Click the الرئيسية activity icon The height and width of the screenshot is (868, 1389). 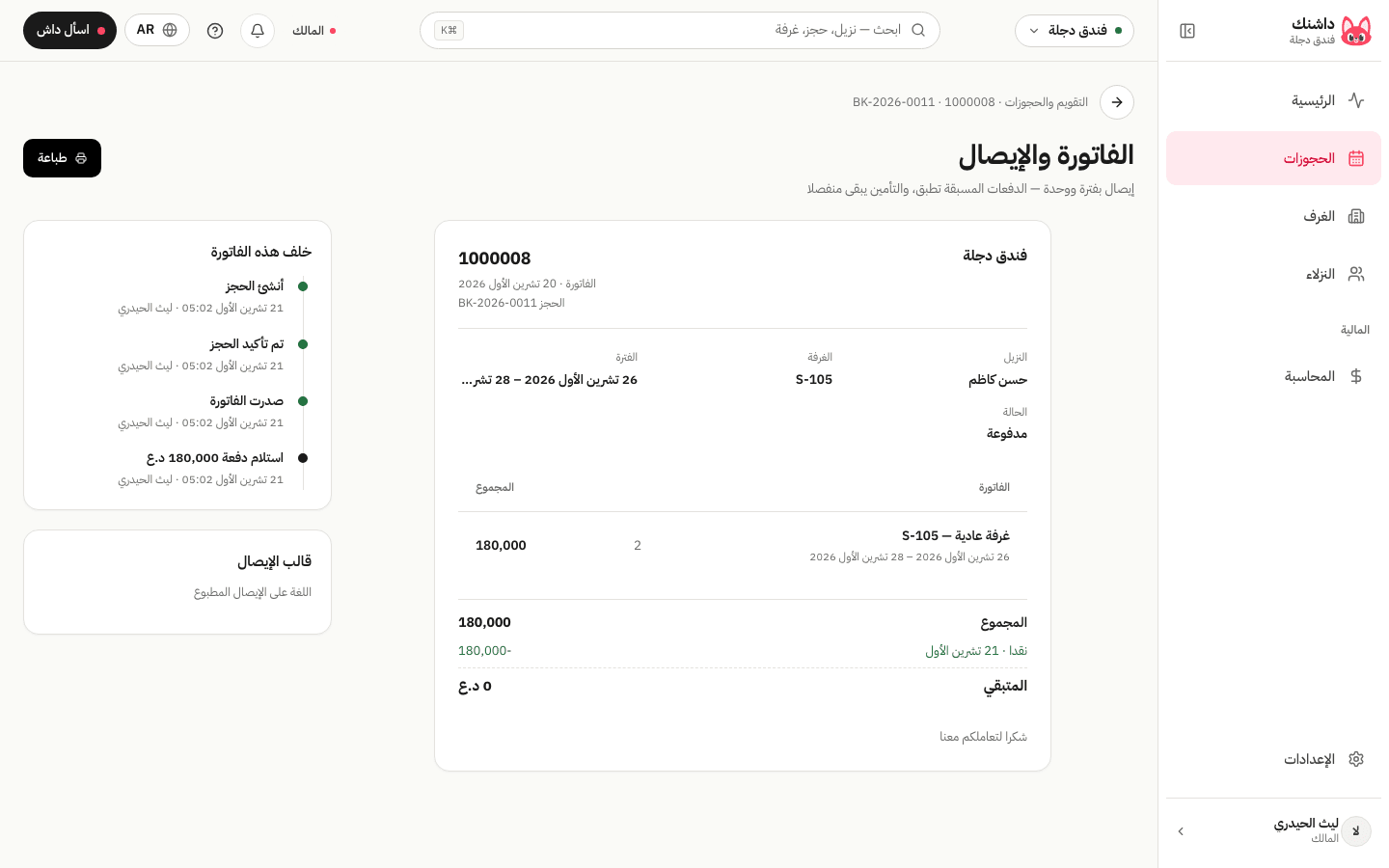point(1356,100)
